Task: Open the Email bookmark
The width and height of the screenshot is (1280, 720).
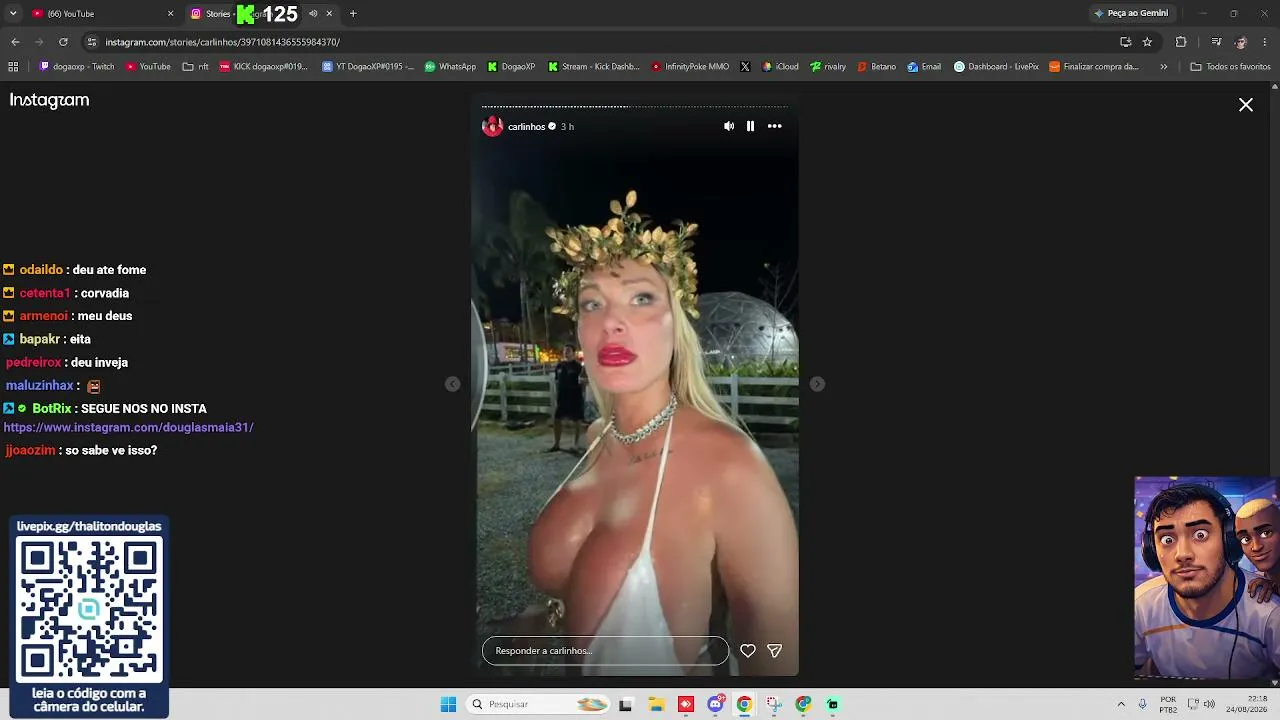Action: click(x=924, y=67)
